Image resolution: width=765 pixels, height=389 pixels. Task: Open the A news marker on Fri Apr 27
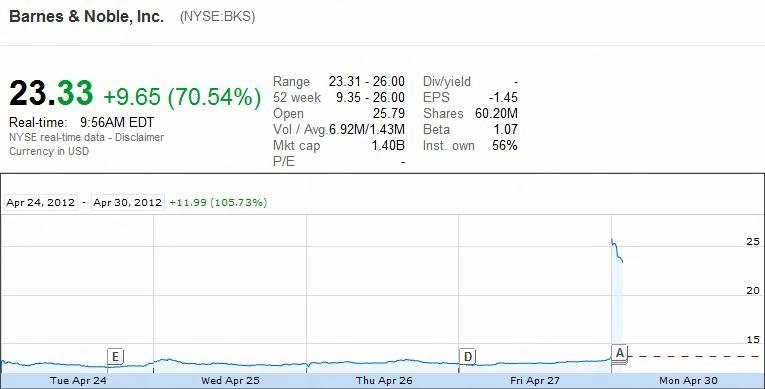[620, 353]
